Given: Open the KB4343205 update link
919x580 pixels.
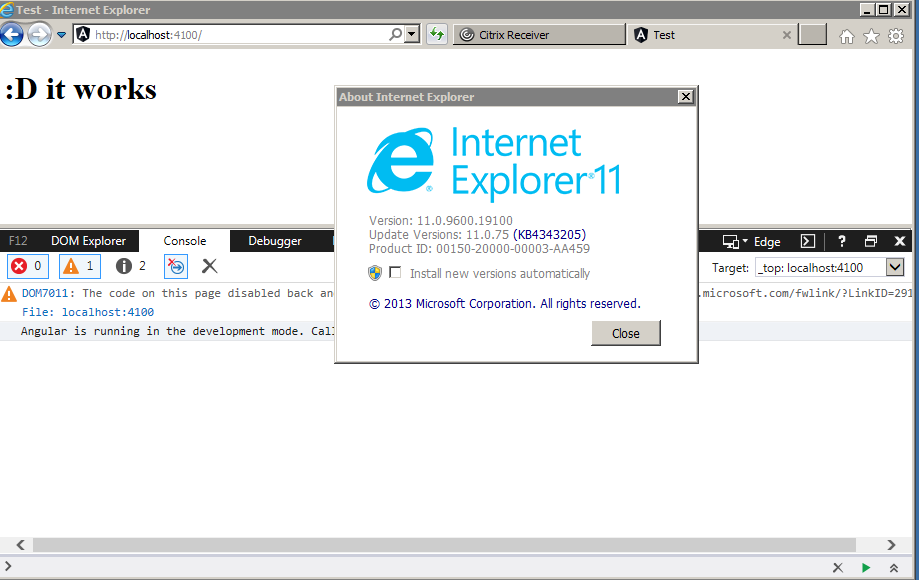Looking at the screenshot, I should [549, 234].
